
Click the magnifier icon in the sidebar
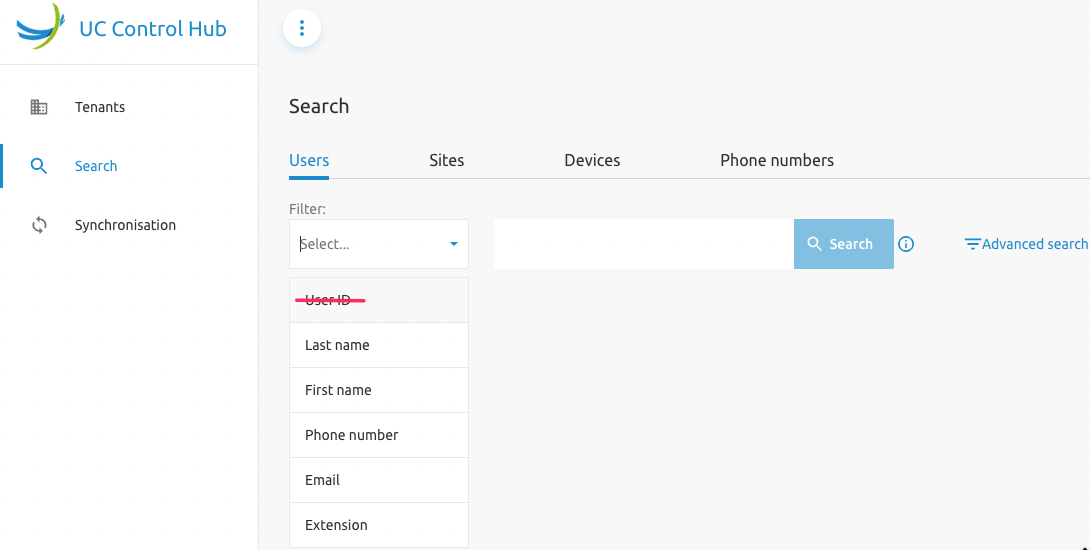pyautogui.click(x=39, y=166)
